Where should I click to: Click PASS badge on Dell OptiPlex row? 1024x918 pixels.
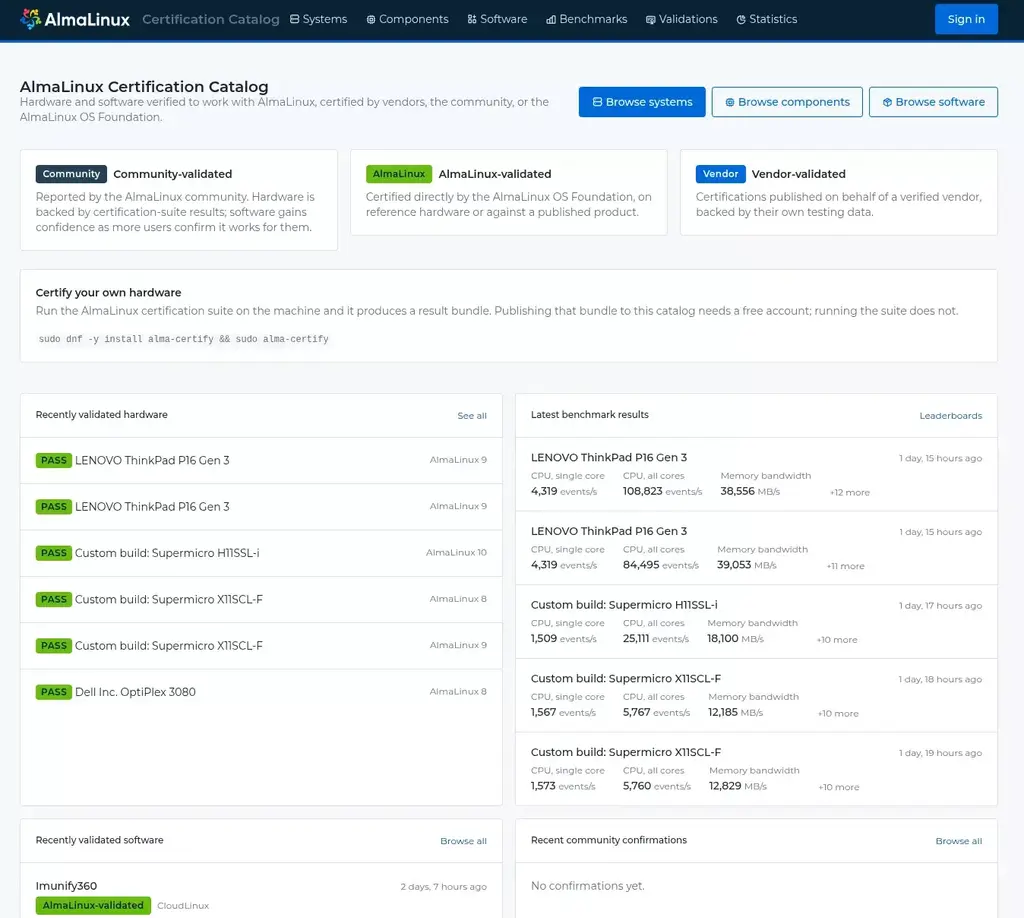tap(54, 692)
